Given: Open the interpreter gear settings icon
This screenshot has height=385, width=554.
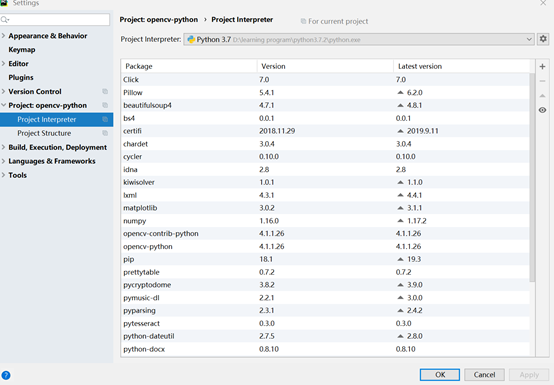Looking at the screenshot, I should coord(543,39).
